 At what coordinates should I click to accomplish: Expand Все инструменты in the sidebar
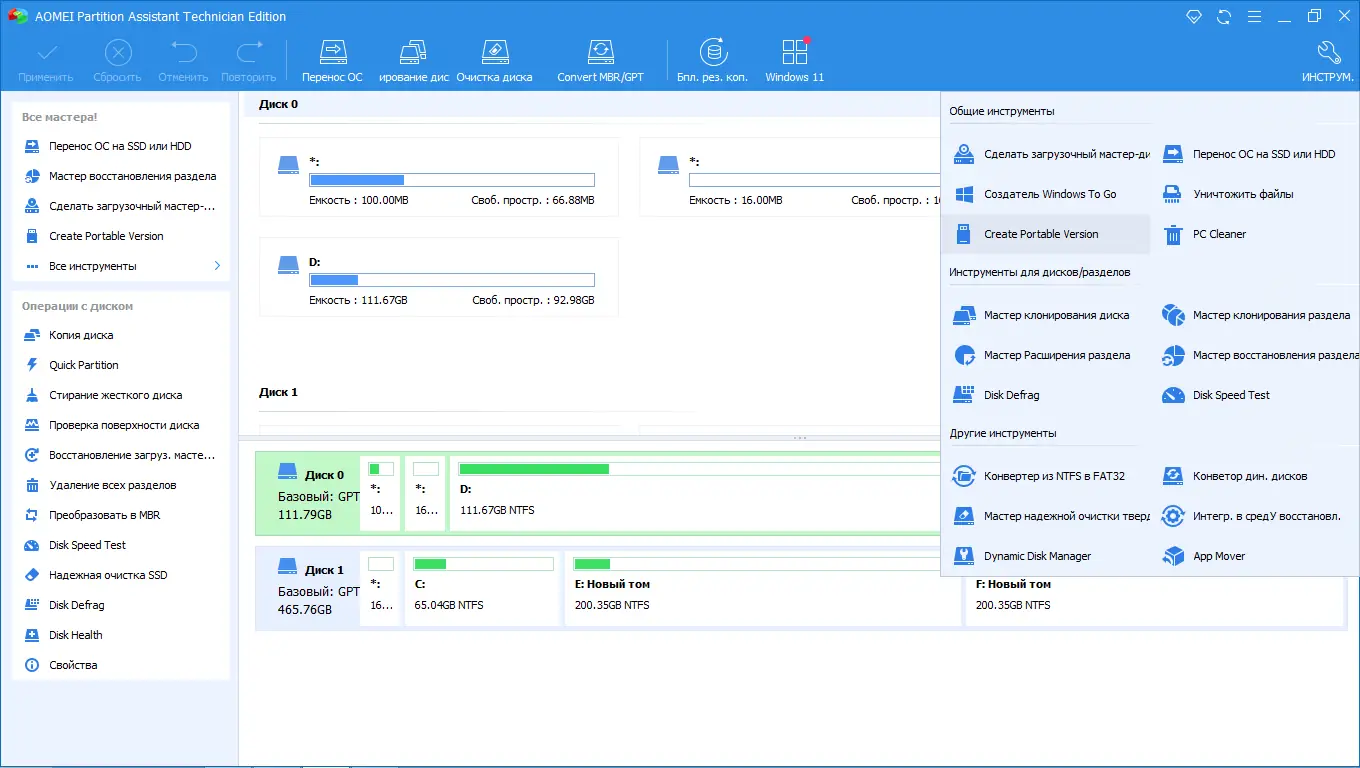[120, 266]
